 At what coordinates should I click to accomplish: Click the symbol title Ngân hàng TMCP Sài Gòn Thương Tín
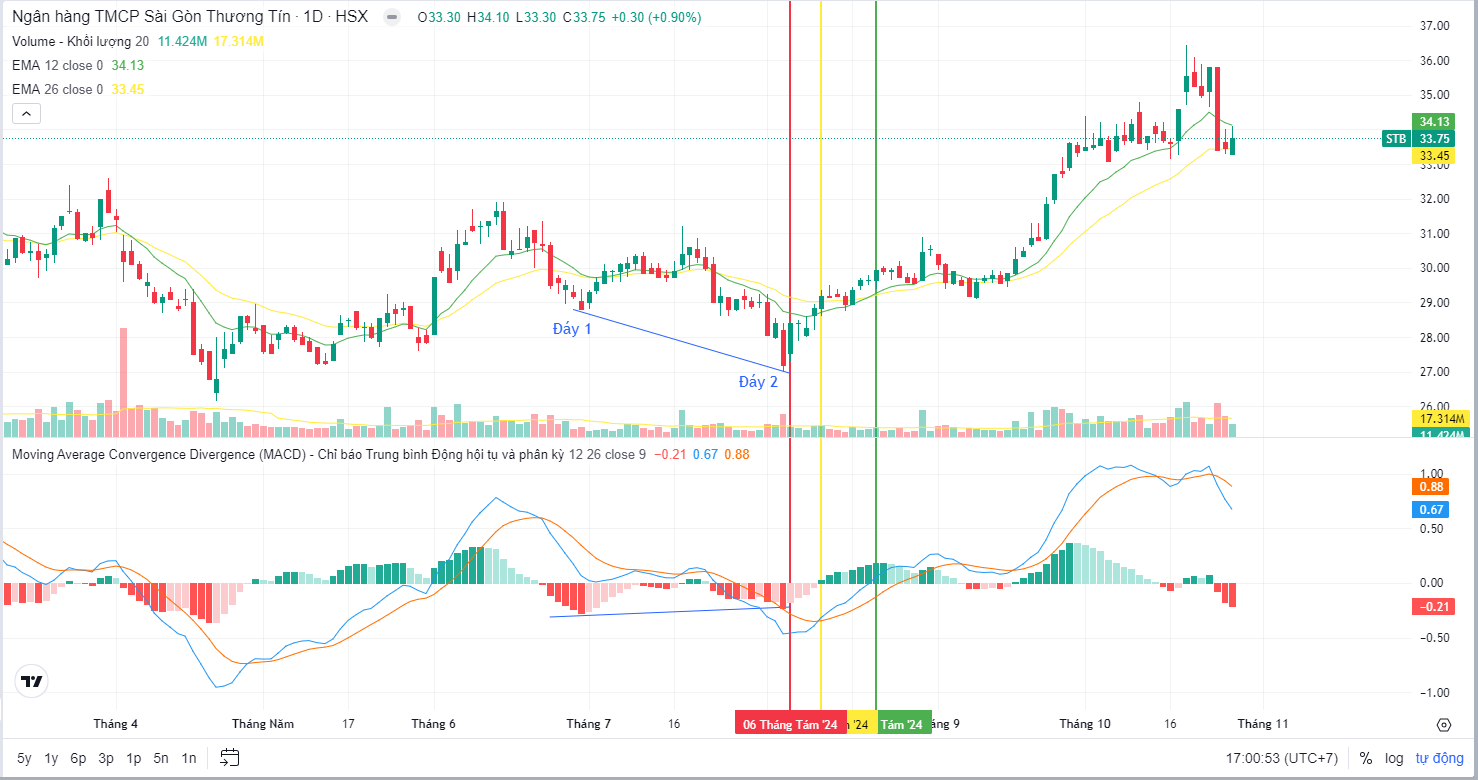[152, 17]
